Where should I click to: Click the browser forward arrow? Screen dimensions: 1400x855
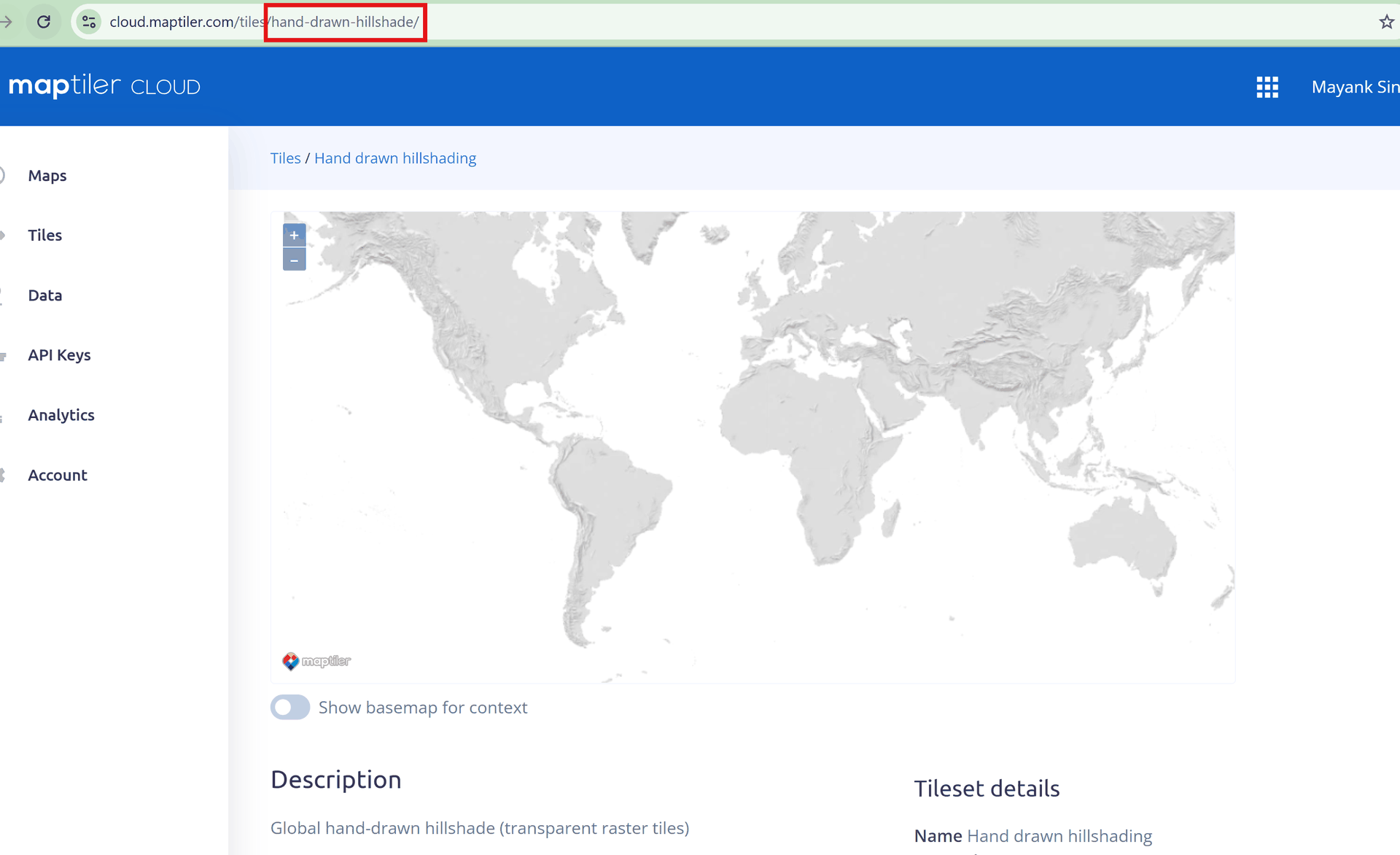coord(7,22)
